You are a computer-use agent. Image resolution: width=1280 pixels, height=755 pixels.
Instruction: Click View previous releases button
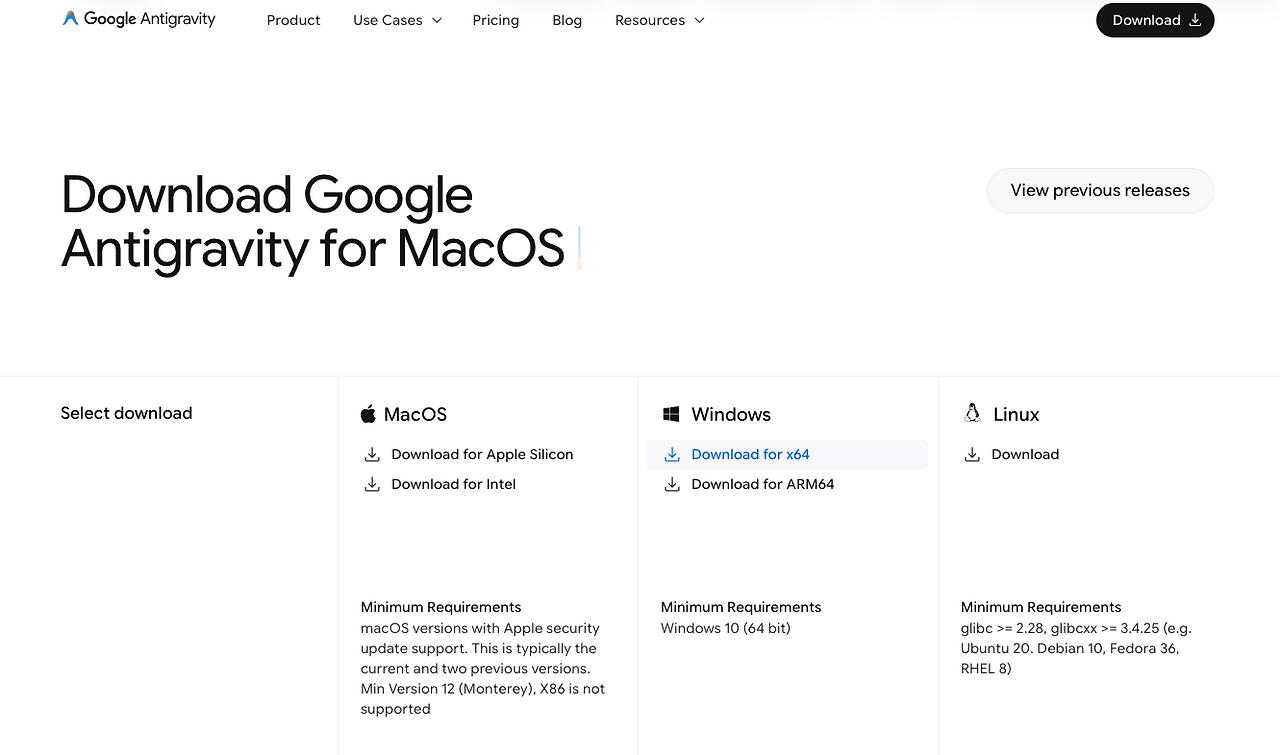click(x=1100, y=190)
